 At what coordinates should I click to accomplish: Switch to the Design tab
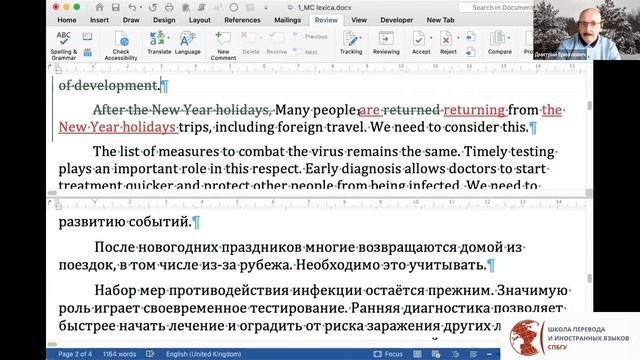point(164,20)
